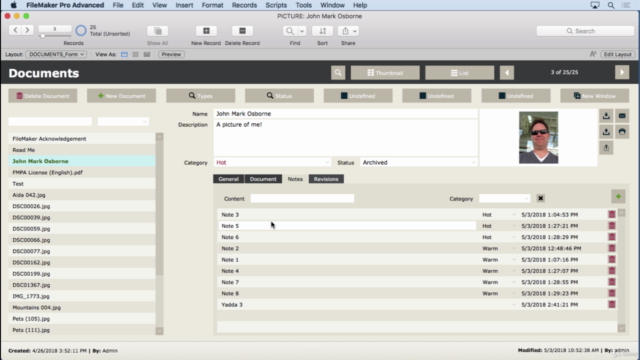This screenshot has width=640, height=360.
Task: Click the Status button
Action: coord(279,96)
